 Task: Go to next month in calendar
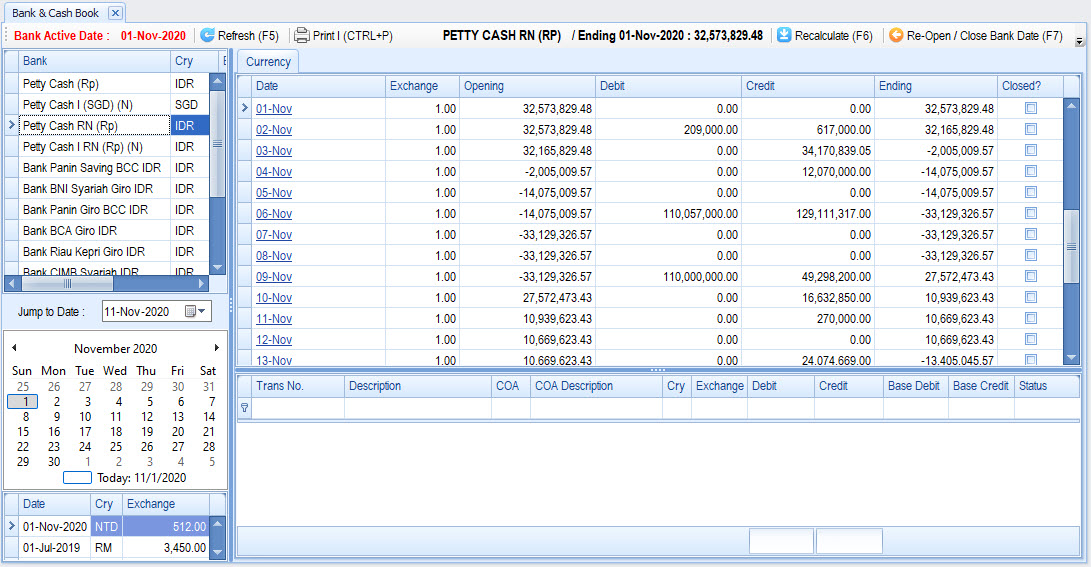click(x=217, y=348)
